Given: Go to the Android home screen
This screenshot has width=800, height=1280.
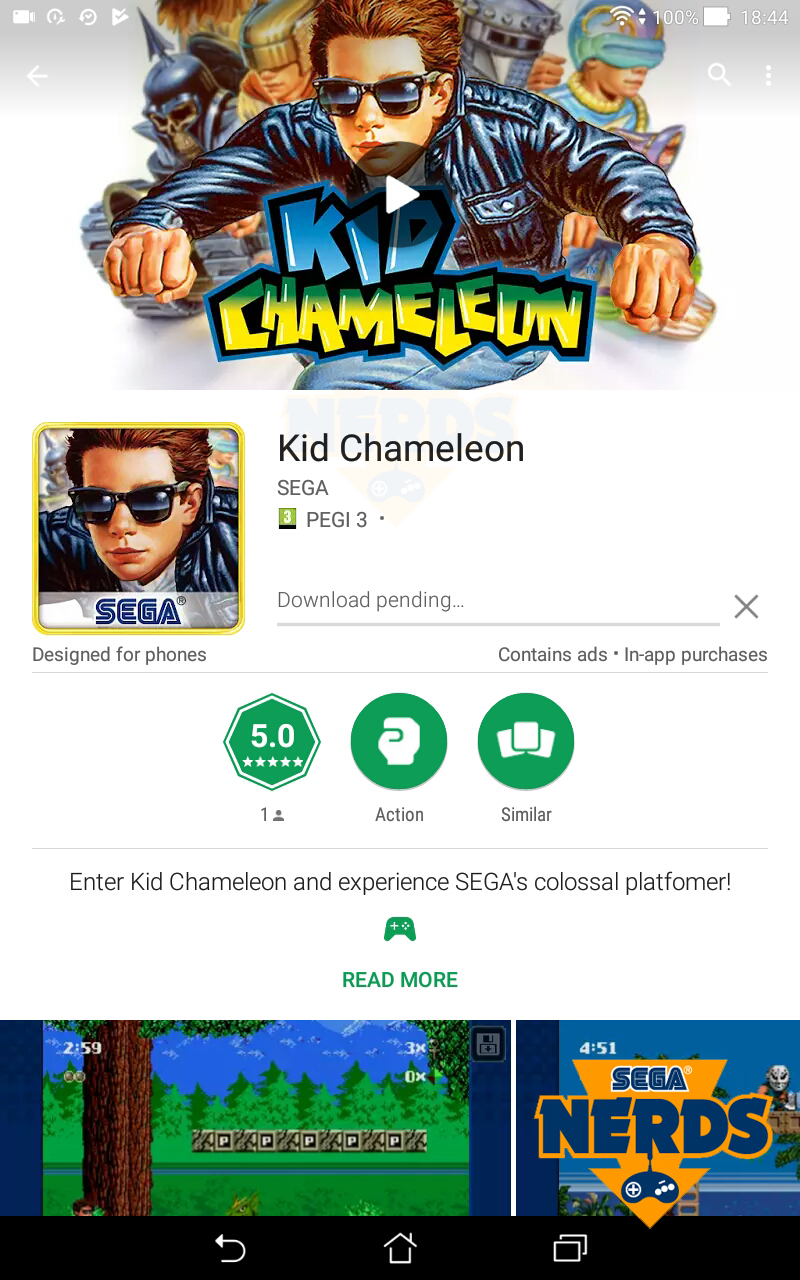Looking at the screenshot, I should pos(400,1248).
